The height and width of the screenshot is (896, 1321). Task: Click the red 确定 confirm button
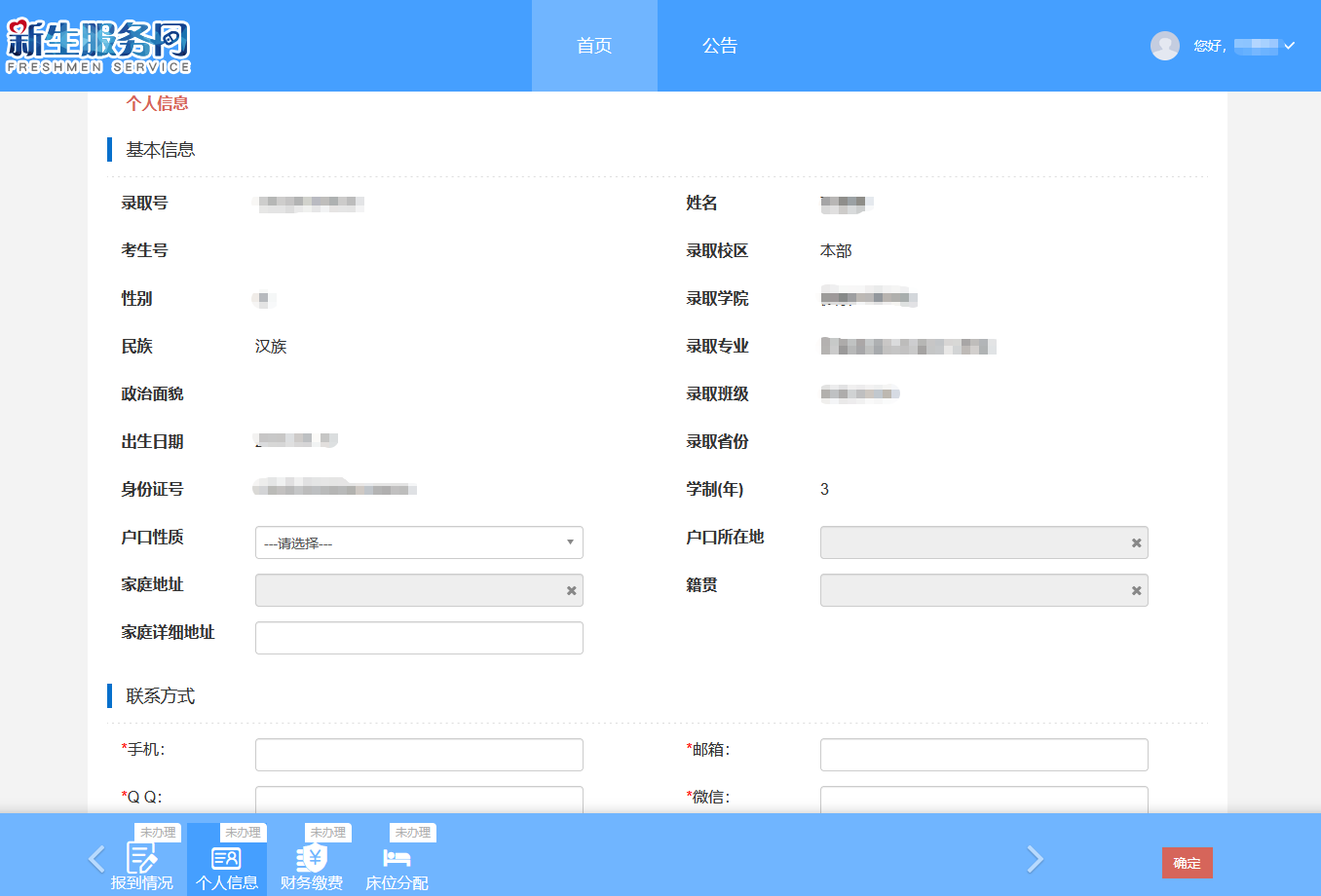point(1188,863)
